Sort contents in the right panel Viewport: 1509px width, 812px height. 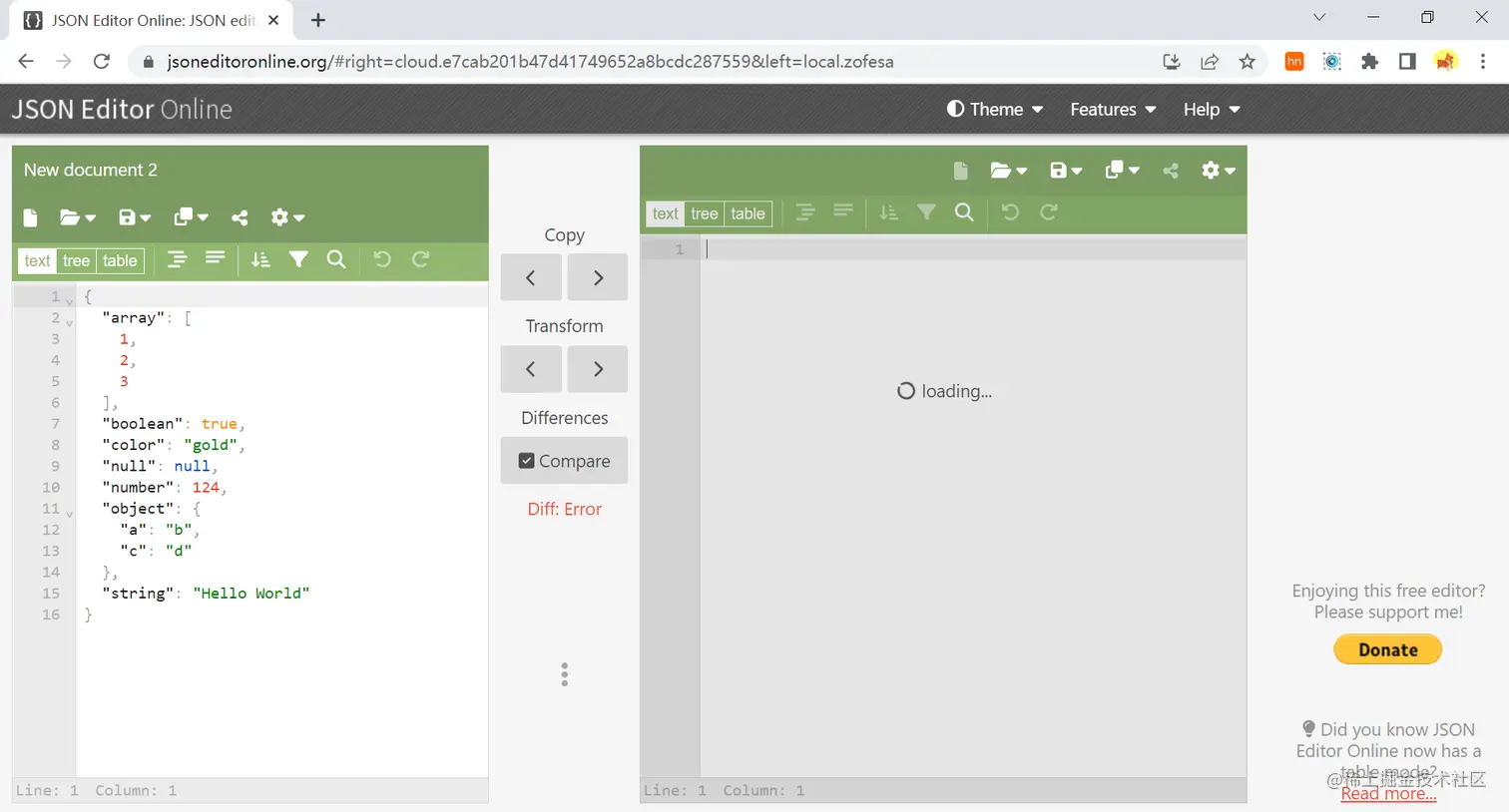(888, 211)
